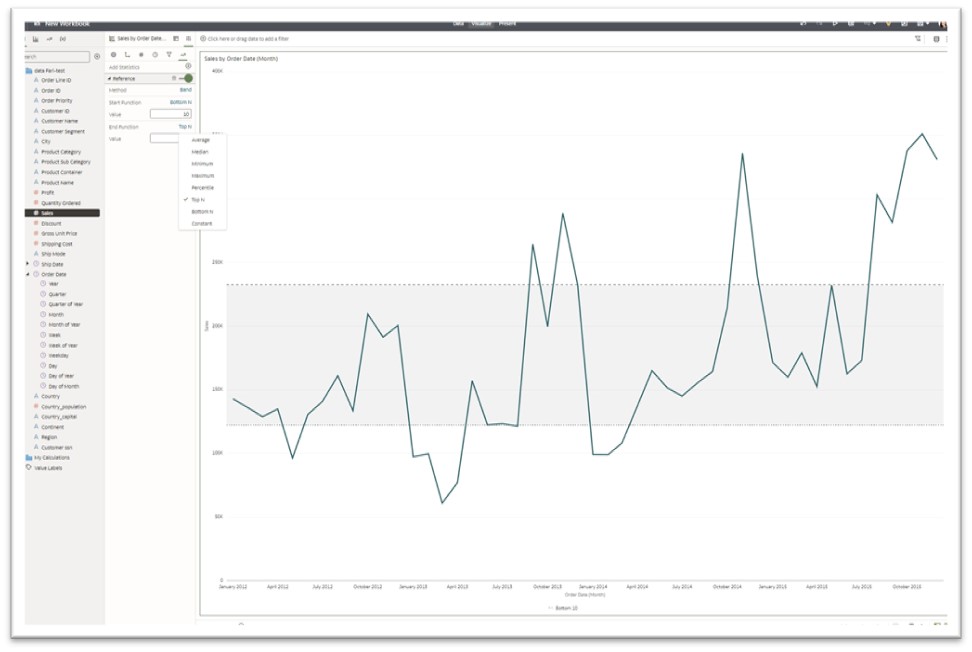Click the Start Function Value input field
This screenshot has height=652, width=972.
[170, 114]
